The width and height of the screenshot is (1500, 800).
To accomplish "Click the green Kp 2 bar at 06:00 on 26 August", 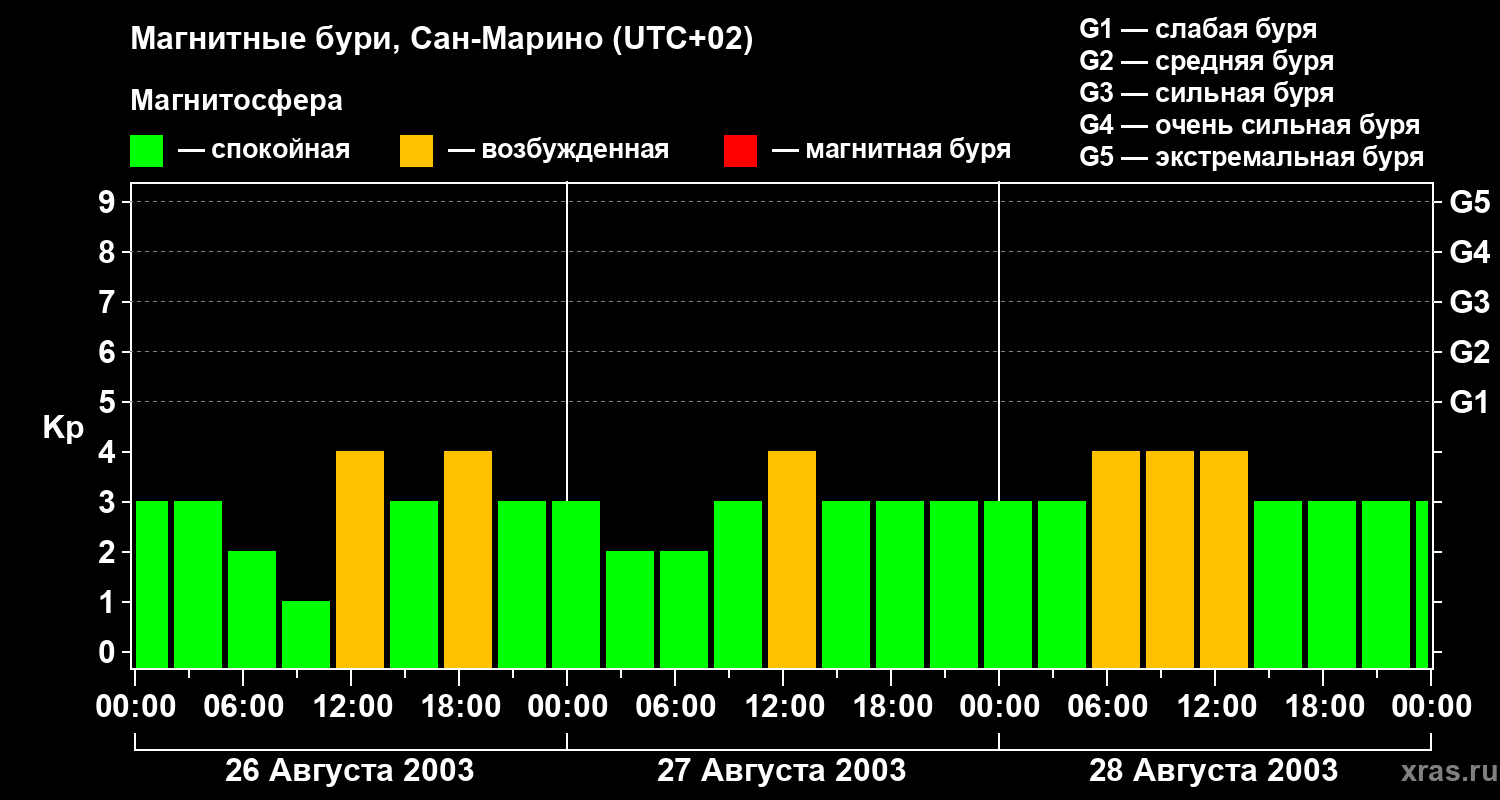I will point(252,610).
